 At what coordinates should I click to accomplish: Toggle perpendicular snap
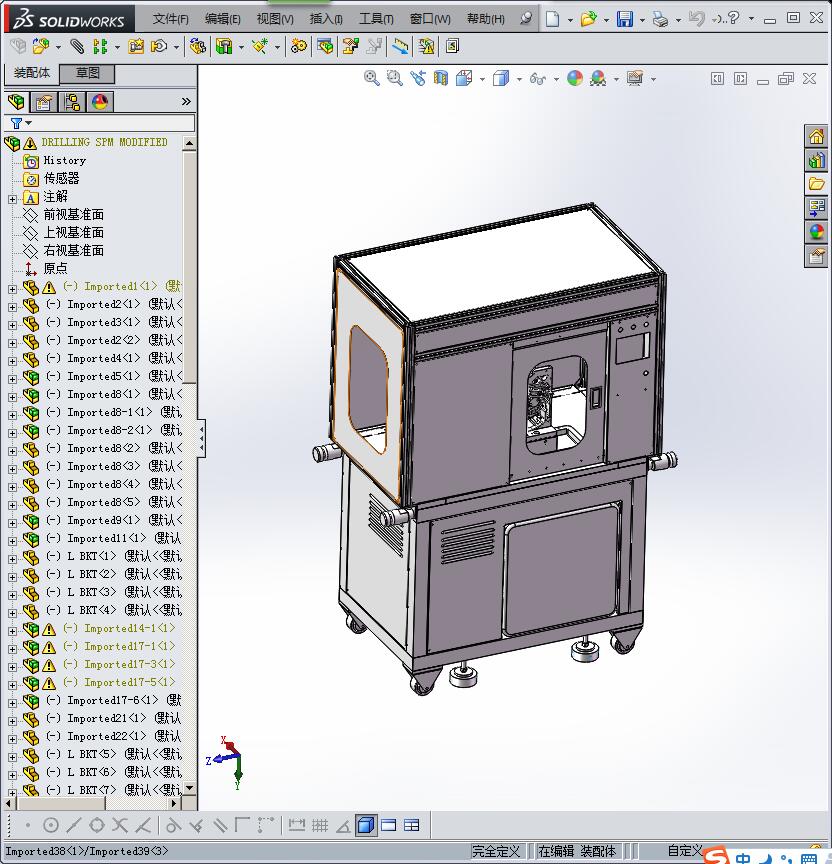196,825
